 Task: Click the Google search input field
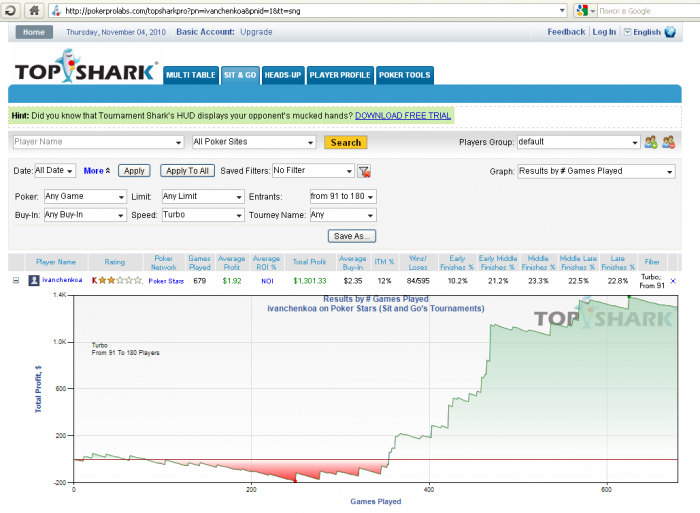647,11
